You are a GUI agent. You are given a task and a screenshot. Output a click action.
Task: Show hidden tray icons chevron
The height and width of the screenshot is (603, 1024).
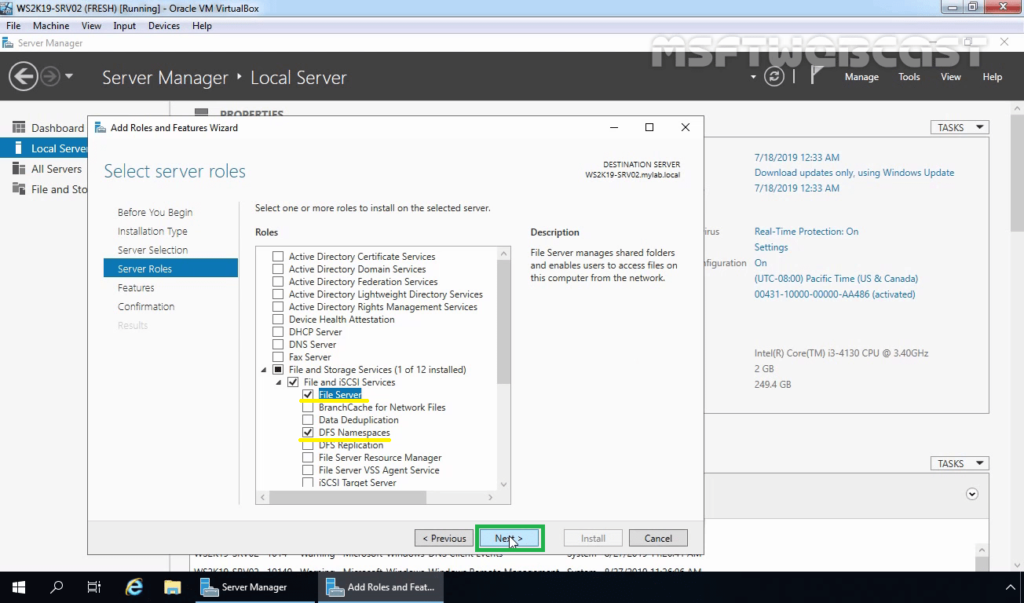[1010, 587]
